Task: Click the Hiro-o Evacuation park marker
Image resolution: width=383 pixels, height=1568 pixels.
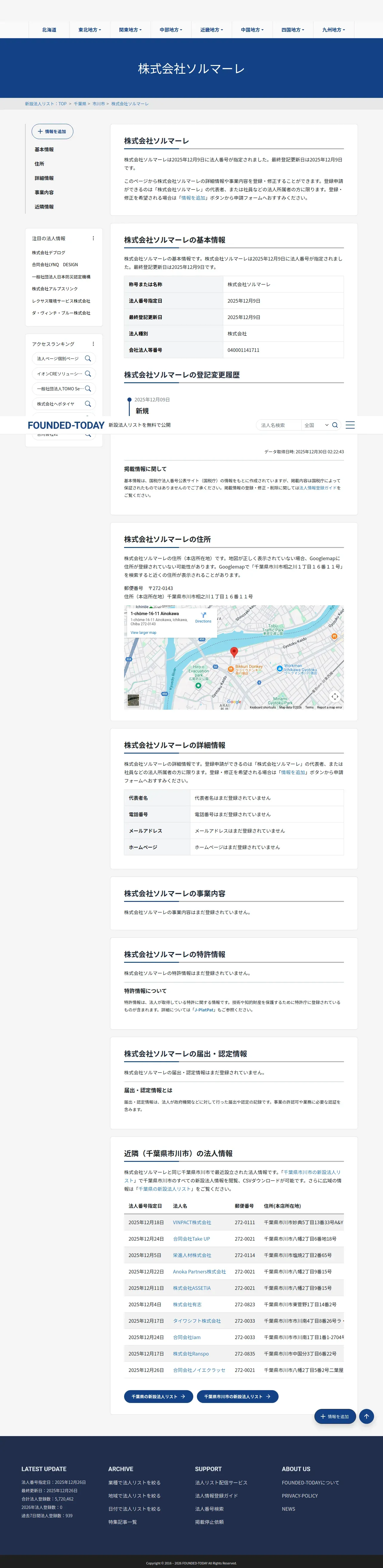Action: coord(198,686)
